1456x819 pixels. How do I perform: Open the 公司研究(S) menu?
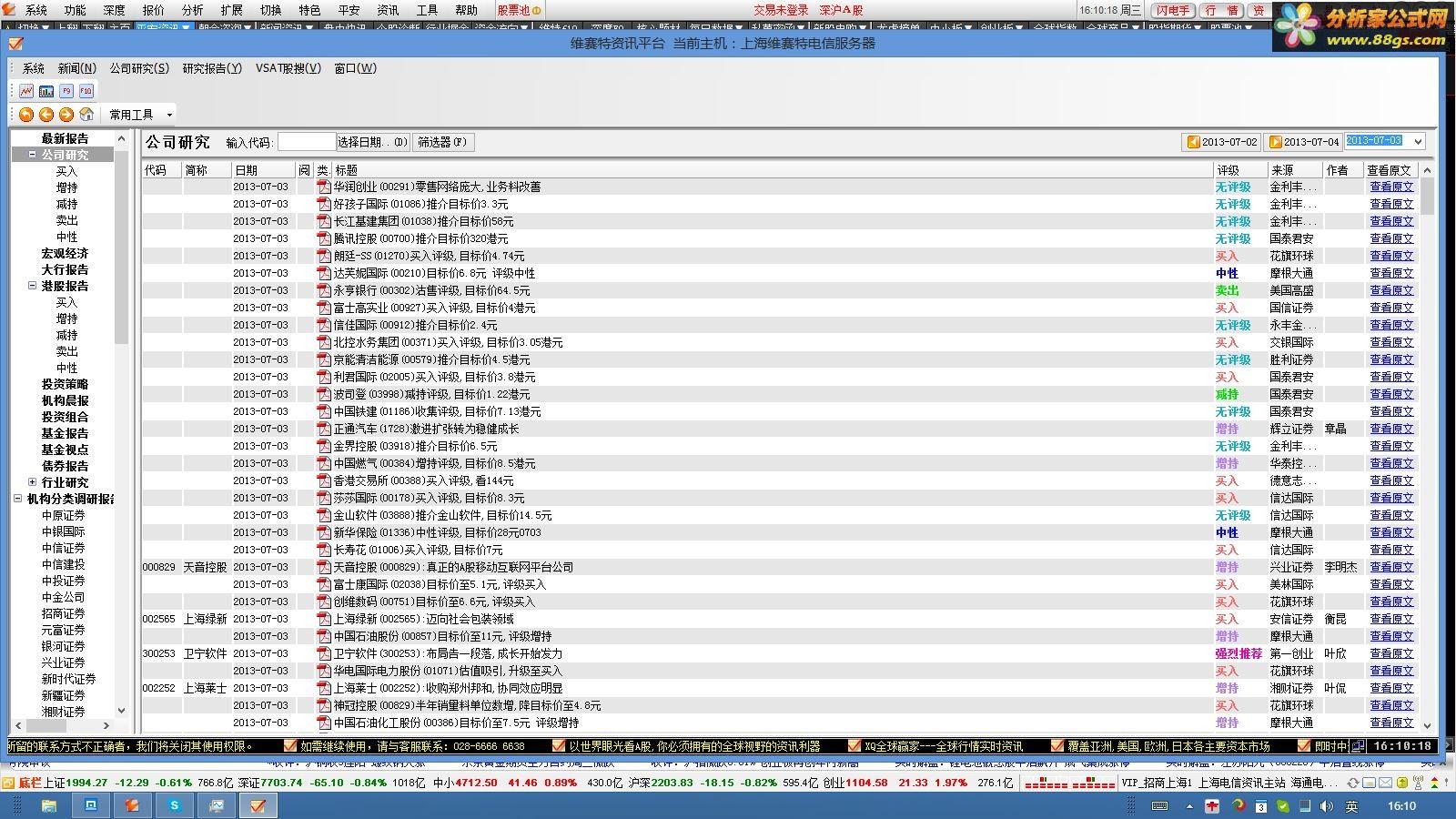(x=139, y=68)
